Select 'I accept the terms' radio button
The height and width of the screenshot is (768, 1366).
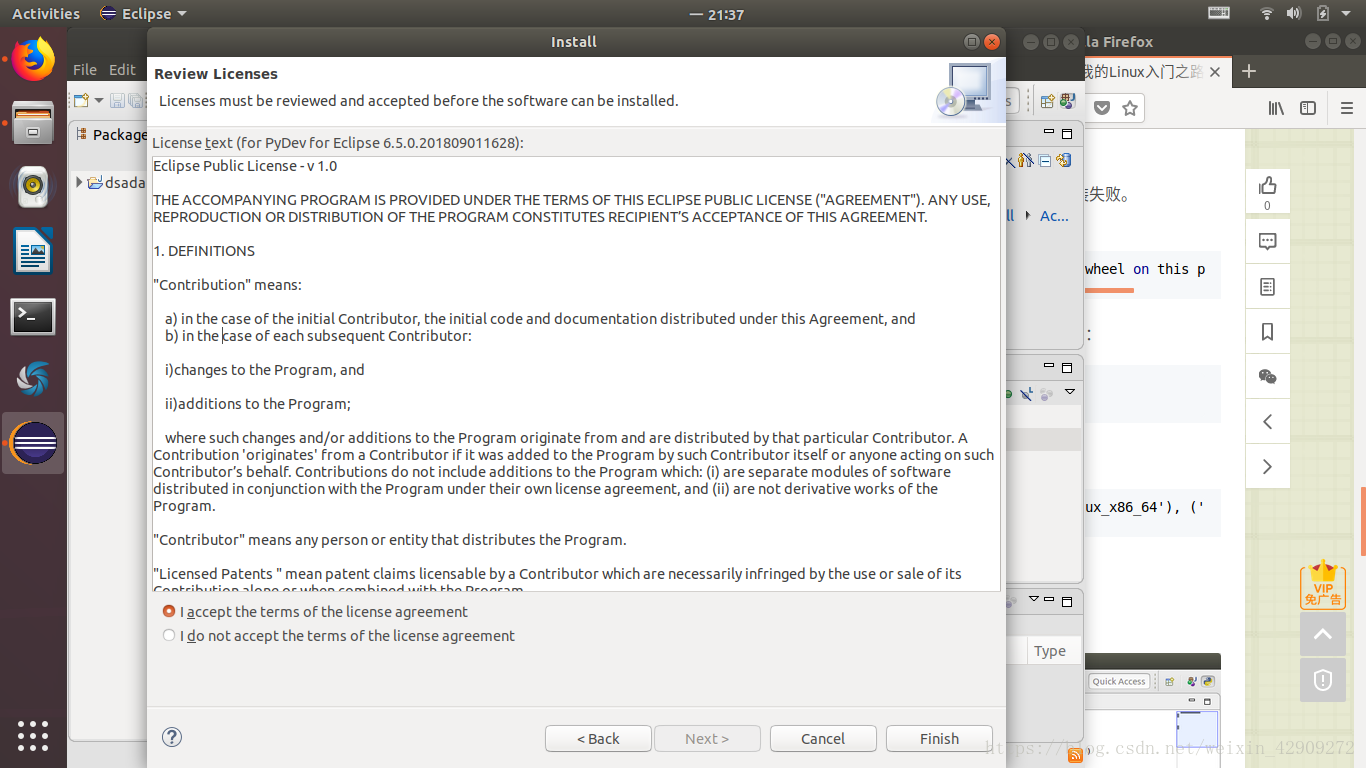coord(169,611)
